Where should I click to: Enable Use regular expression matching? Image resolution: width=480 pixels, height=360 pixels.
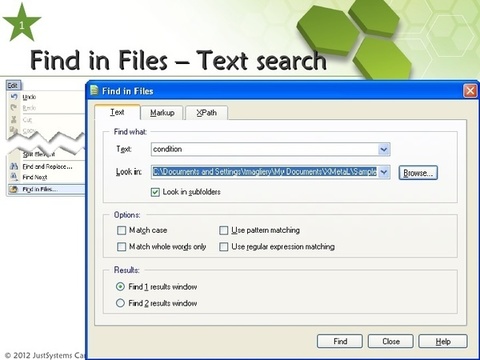point(224,247)
